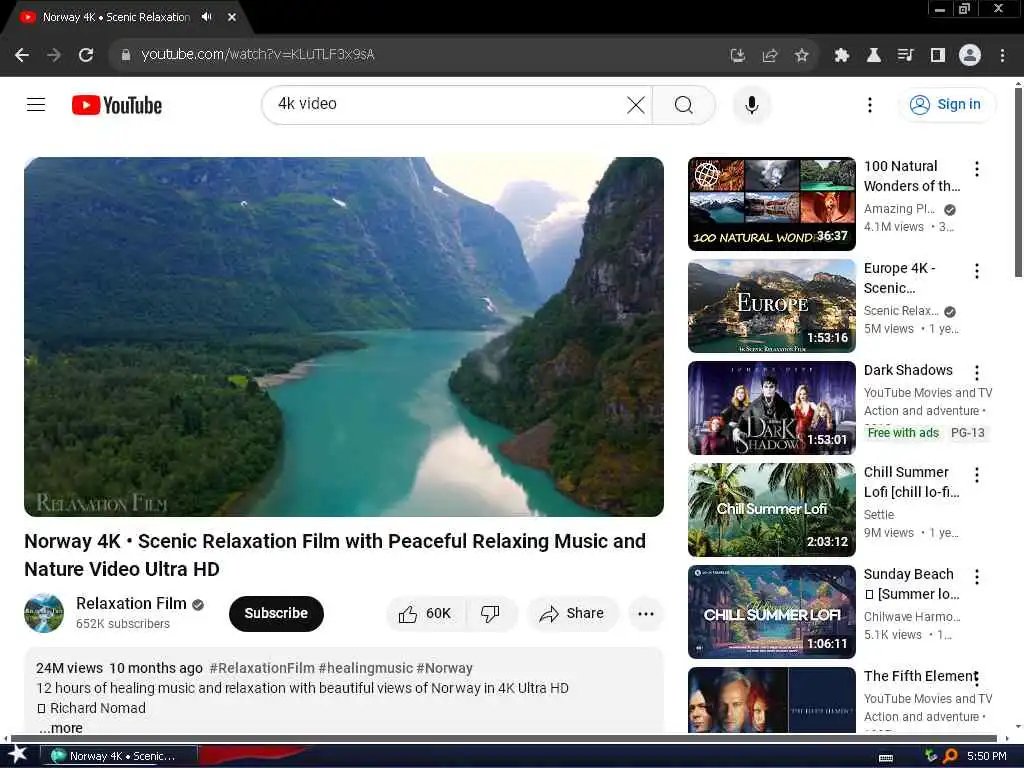The height and width of the screenshot is (768, 1024).
Task: Clear the search box with X icon
Action: pos(635,104)
